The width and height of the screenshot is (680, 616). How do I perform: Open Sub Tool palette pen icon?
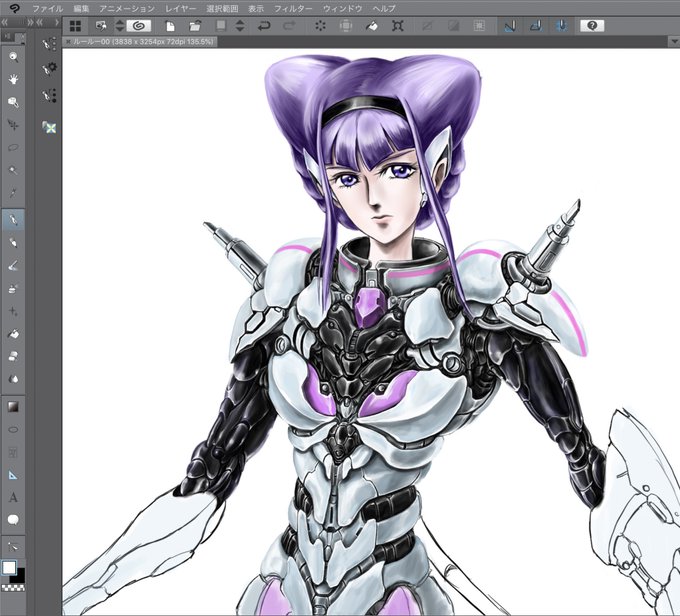click(x=49, y=43)
